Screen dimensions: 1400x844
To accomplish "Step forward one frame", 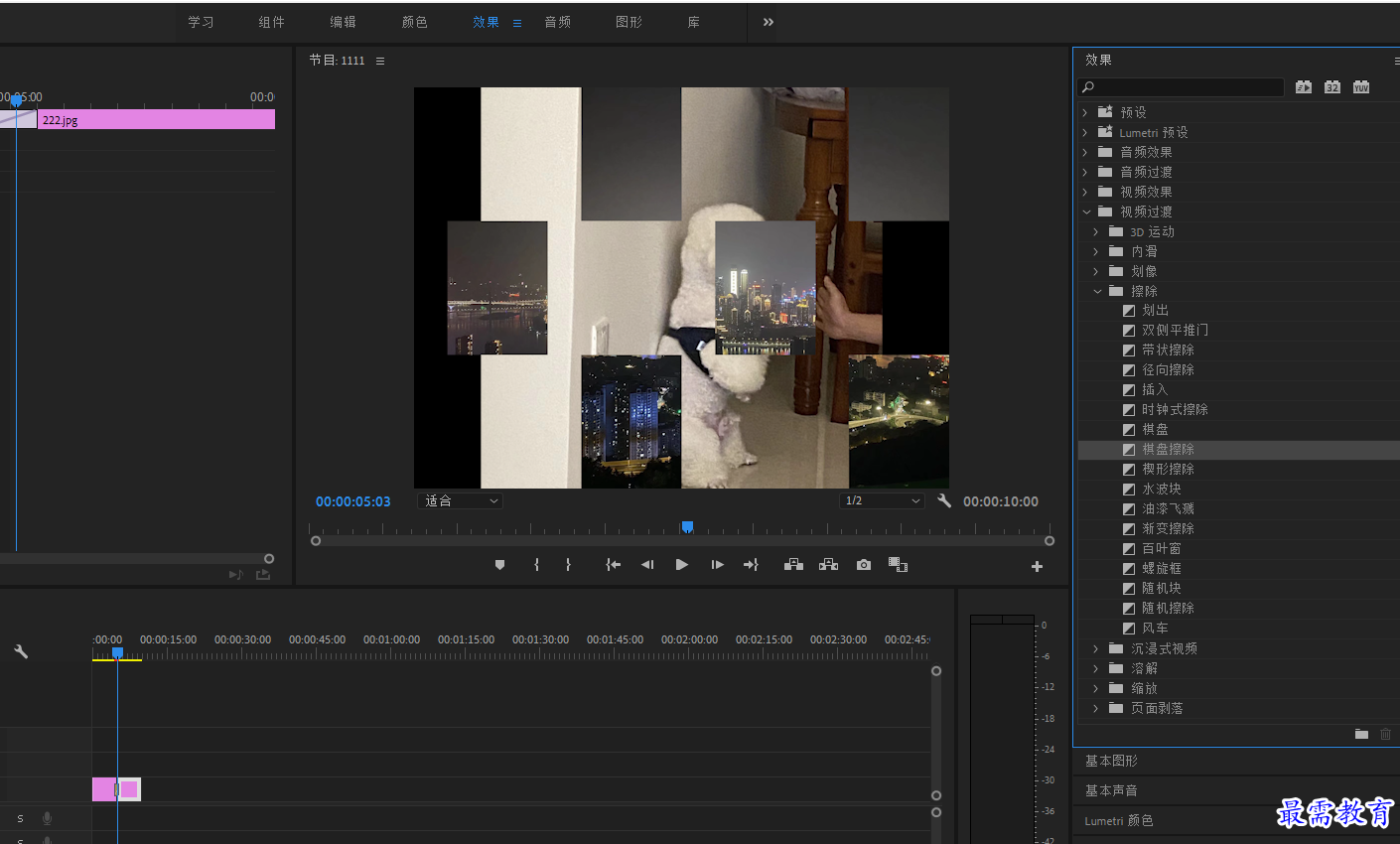I will click(x=717, y=565).
